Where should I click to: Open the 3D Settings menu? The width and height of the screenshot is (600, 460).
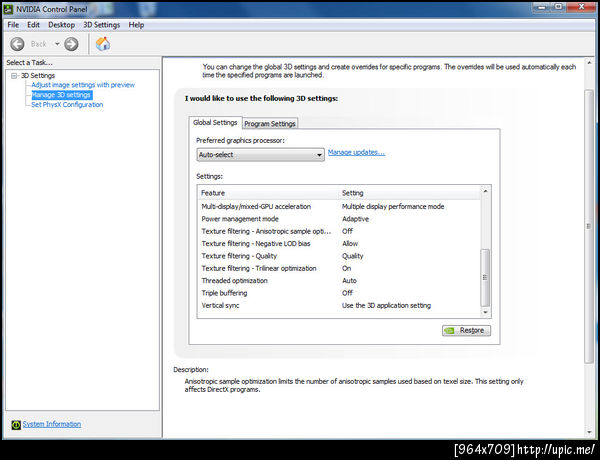101,25
